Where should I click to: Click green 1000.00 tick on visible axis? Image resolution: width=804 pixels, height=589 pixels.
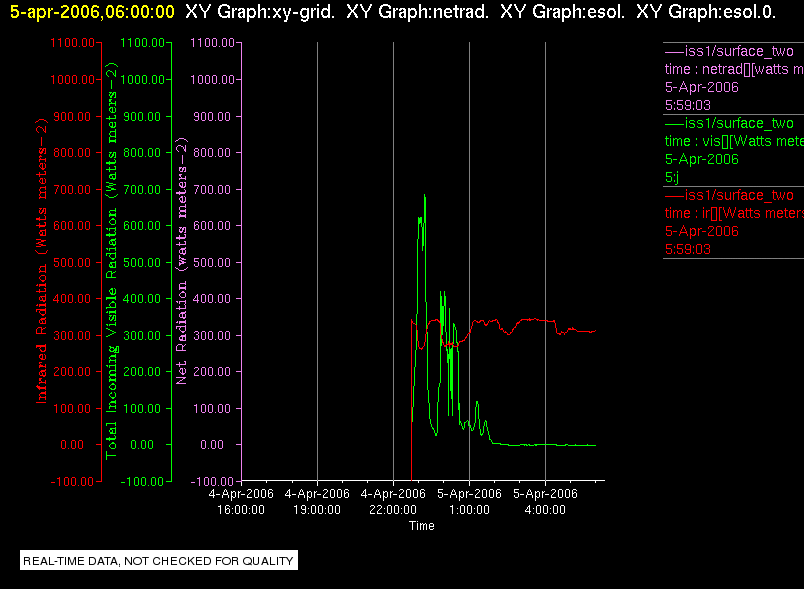(x=143, y=79)
